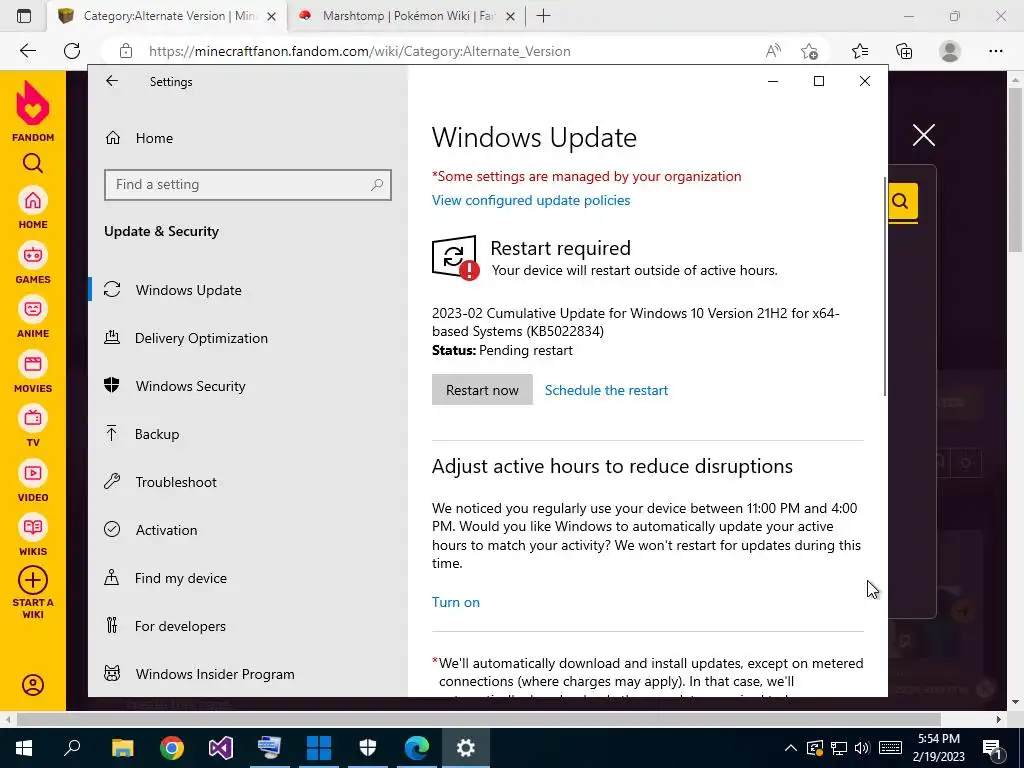
Task: Open Fandom Anime section icon
Action: coord(33,309)
